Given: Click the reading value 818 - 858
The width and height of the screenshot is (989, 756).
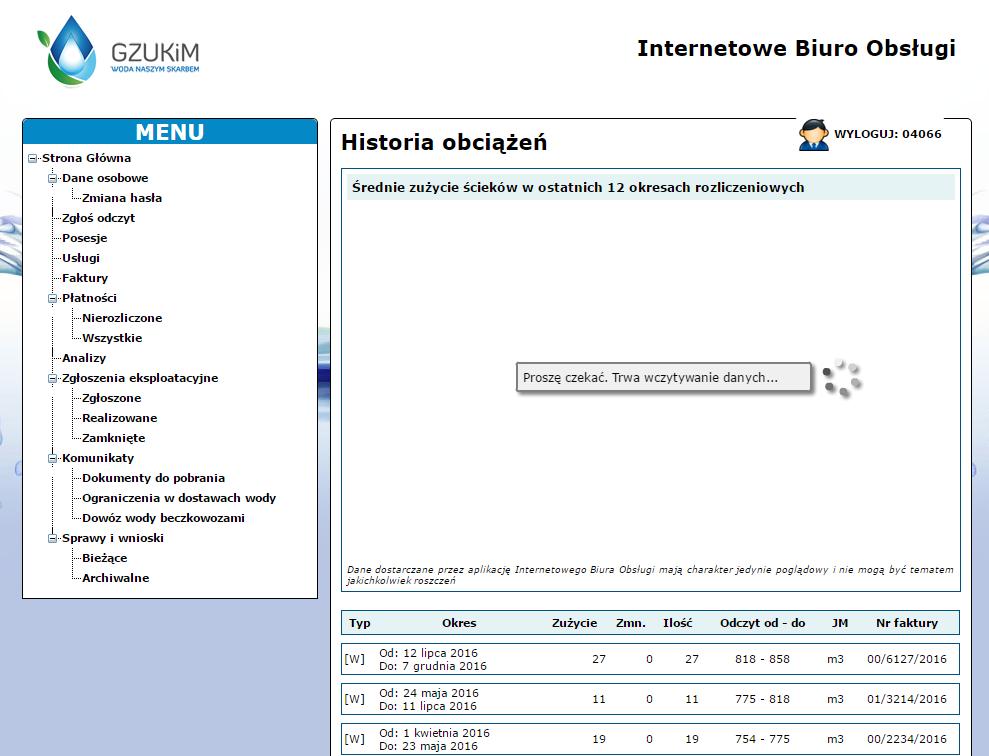Looking at the screenshot, I should (x=762, y=660).
